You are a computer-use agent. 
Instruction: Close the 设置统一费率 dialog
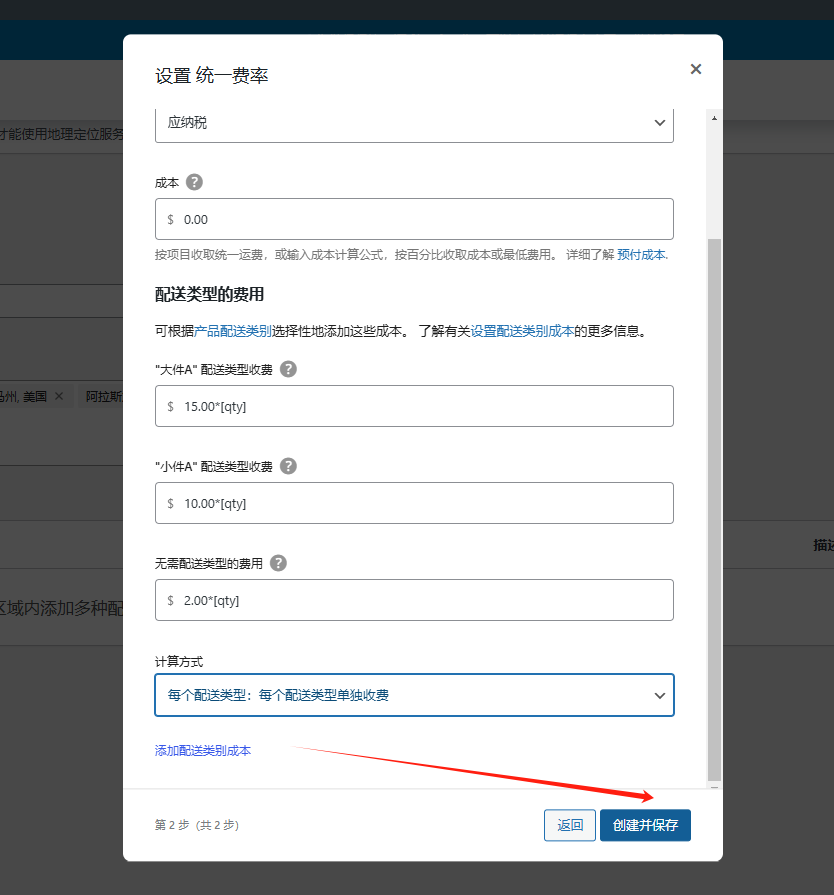click(x=696, y=69)
